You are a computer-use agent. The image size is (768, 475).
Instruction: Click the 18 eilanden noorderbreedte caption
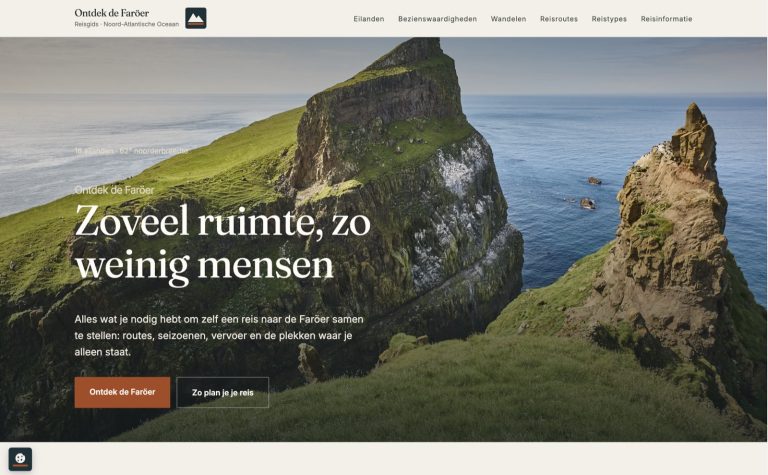click(x=131, y=151)
